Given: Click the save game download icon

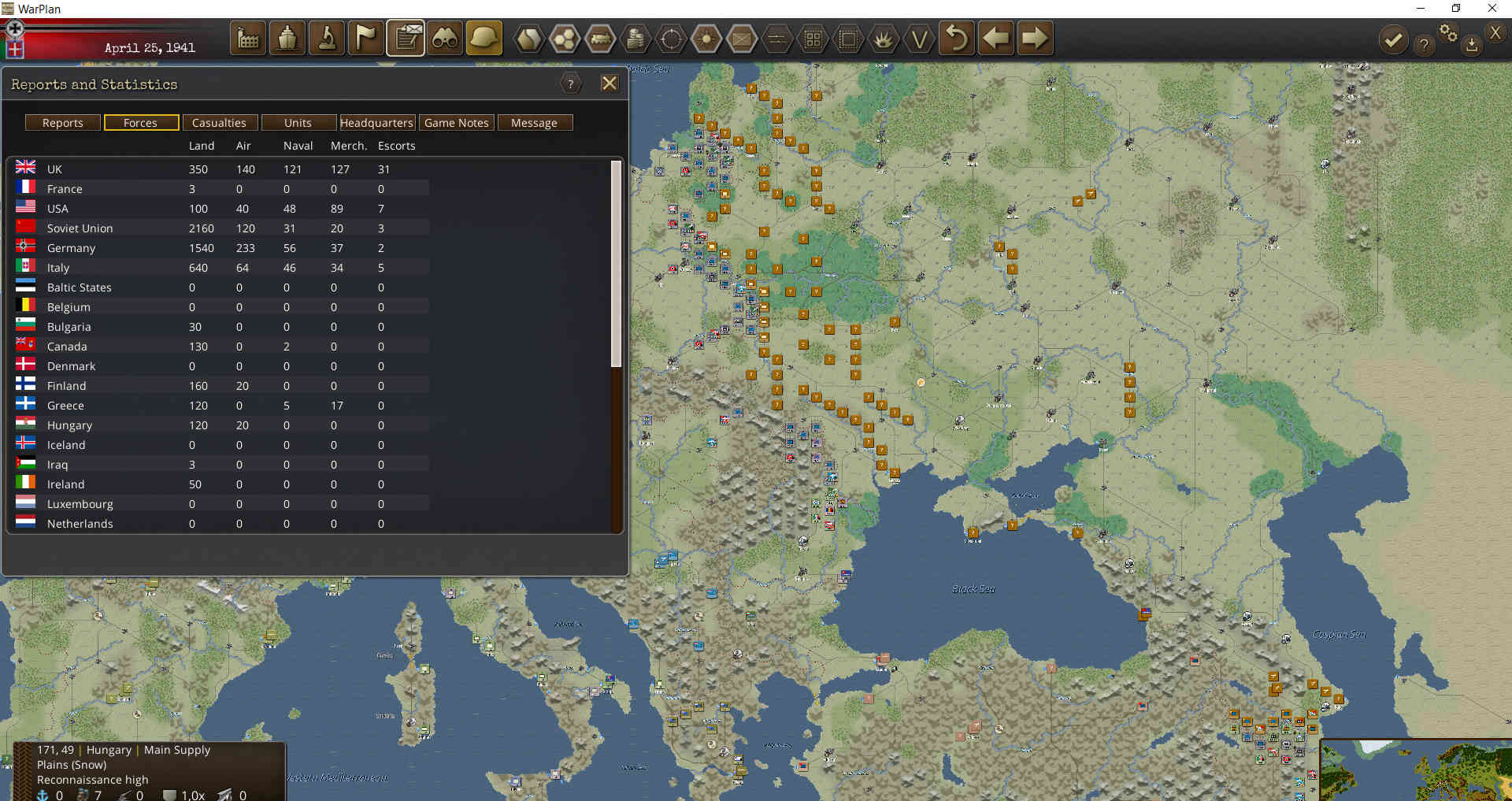Looking at the screenshot, I should pos(1472,46).
